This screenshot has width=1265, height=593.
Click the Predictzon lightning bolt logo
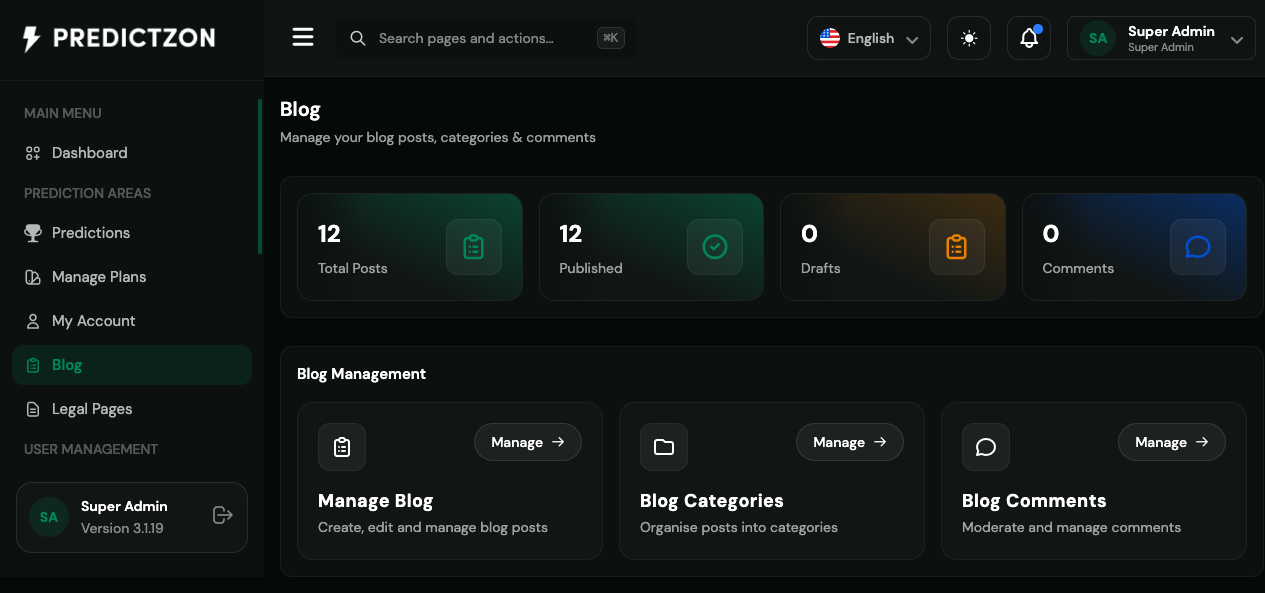click(32, 39)
